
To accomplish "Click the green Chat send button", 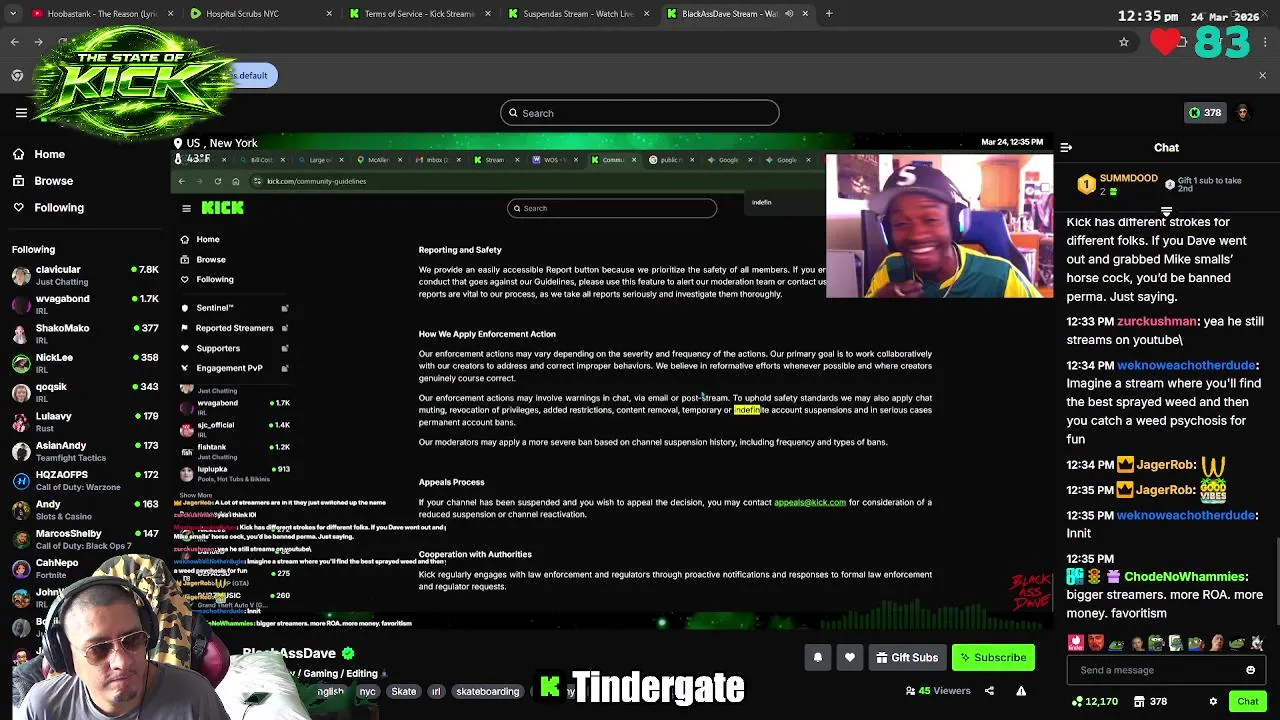I will click(x=1247, y=701).
